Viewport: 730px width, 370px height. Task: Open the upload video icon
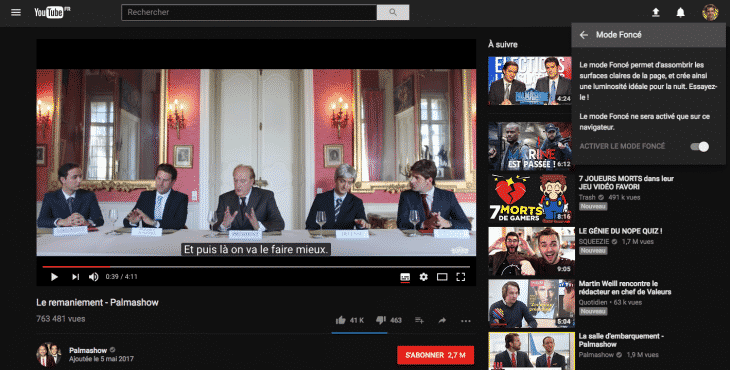coord(656,12)
